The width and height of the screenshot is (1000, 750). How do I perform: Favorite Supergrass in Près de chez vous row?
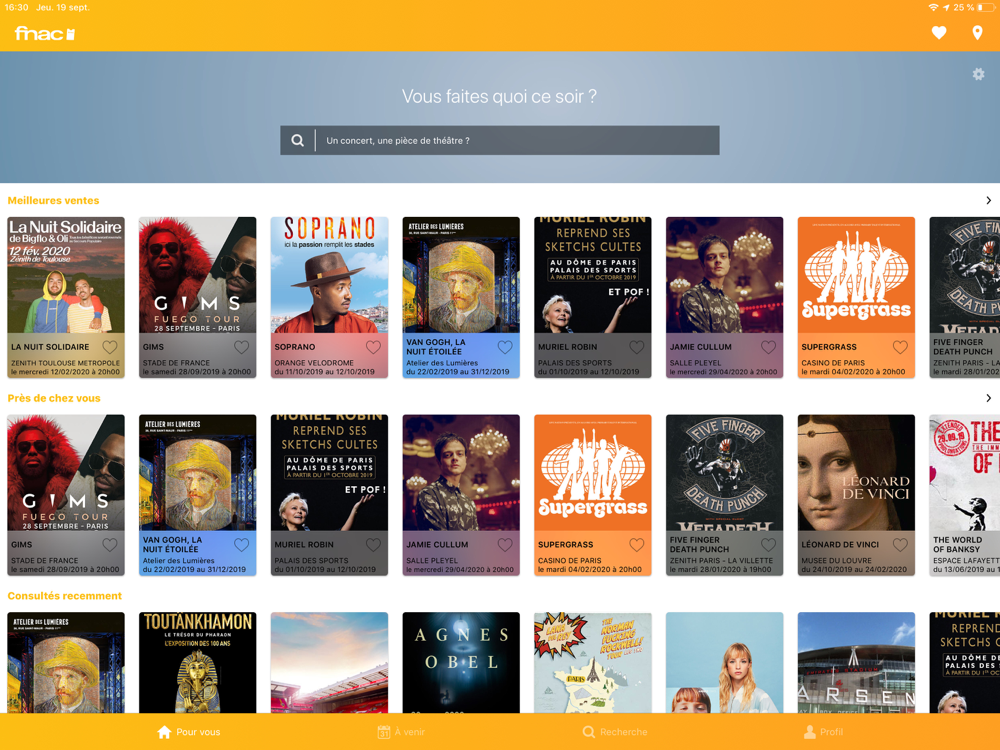(637, 545)
